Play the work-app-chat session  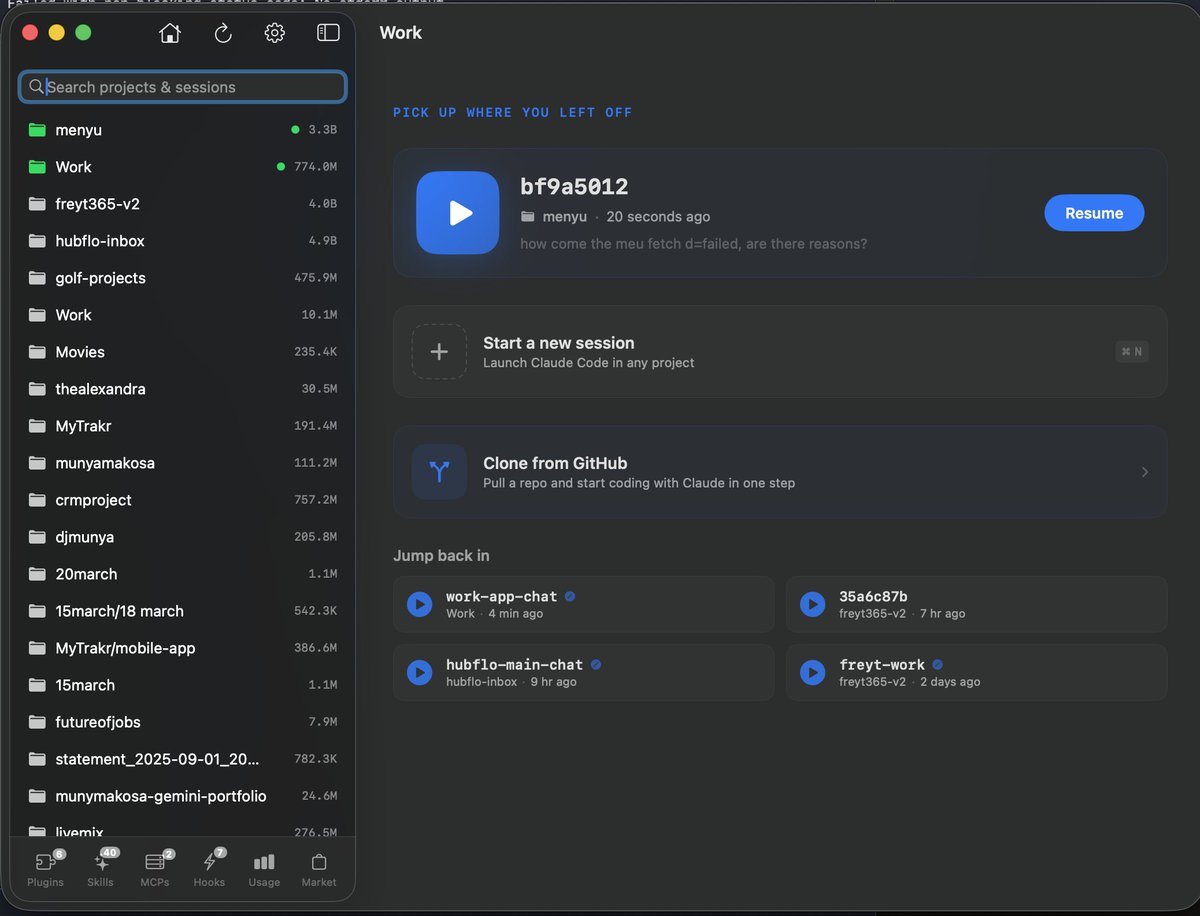[x=419, y=604]
